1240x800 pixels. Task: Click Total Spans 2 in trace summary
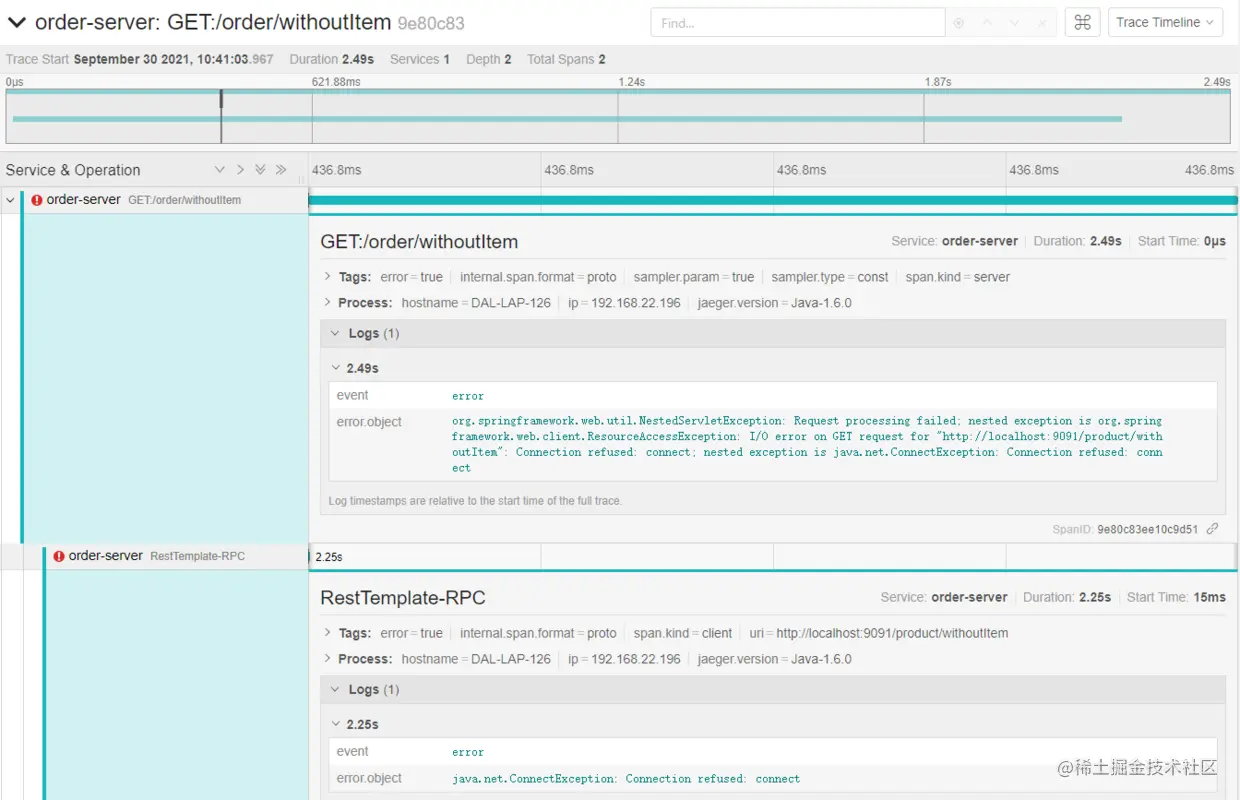coord(566,59)
